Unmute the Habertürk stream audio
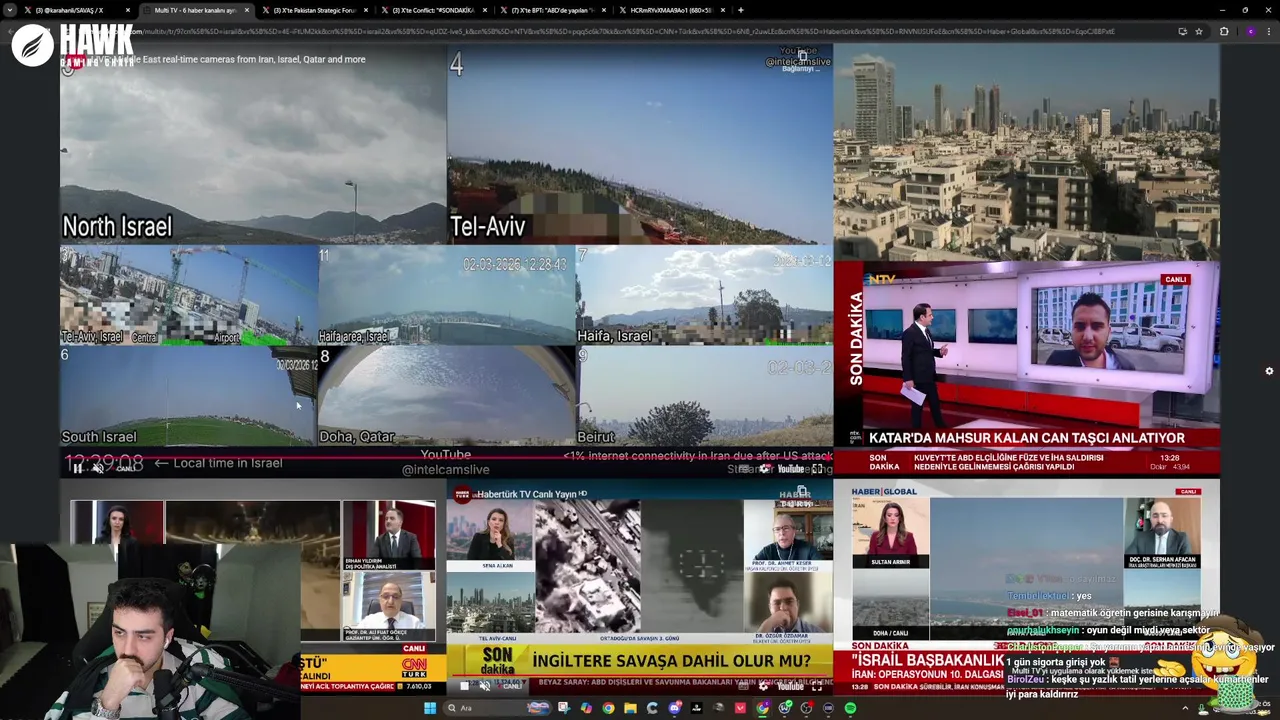This screenshot has width=1280, height=720. 485,686
